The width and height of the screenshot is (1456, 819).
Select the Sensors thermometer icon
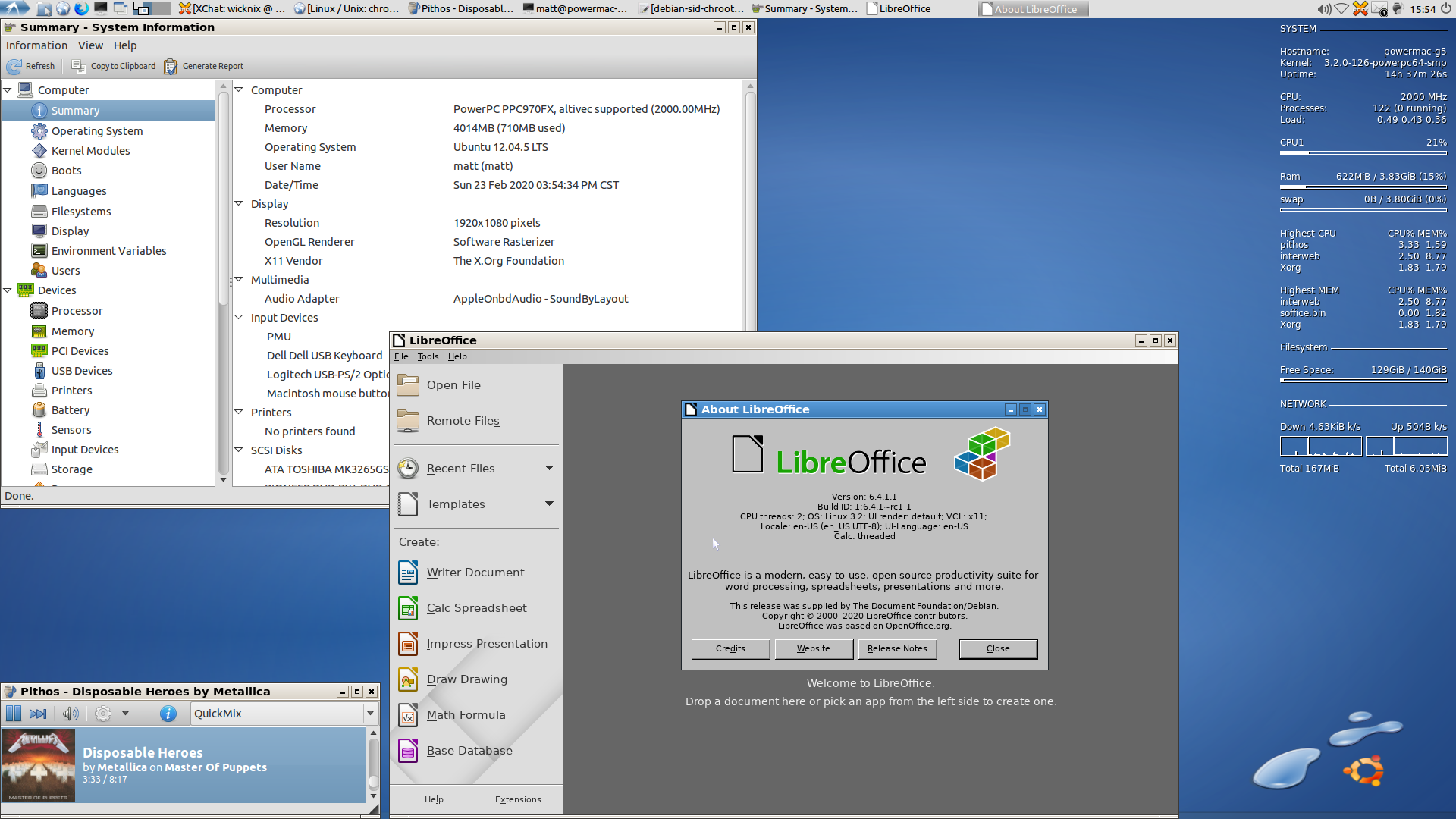click(39, 430)
